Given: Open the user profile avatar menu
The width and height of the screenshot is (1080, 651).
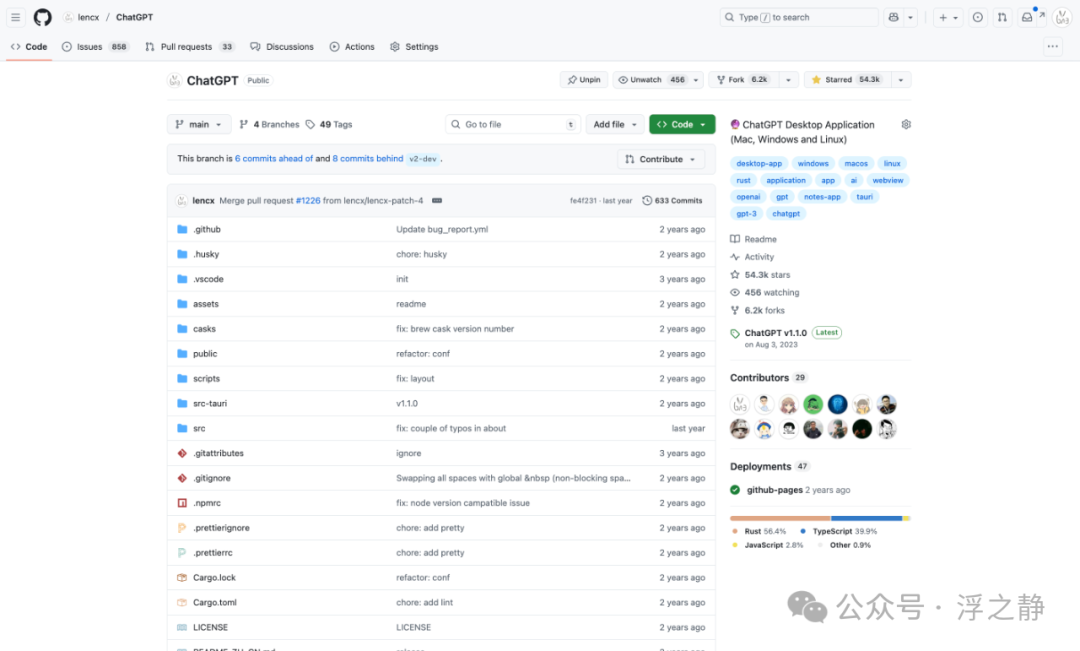Looking at the screenshot, I should pos(1062,17).
